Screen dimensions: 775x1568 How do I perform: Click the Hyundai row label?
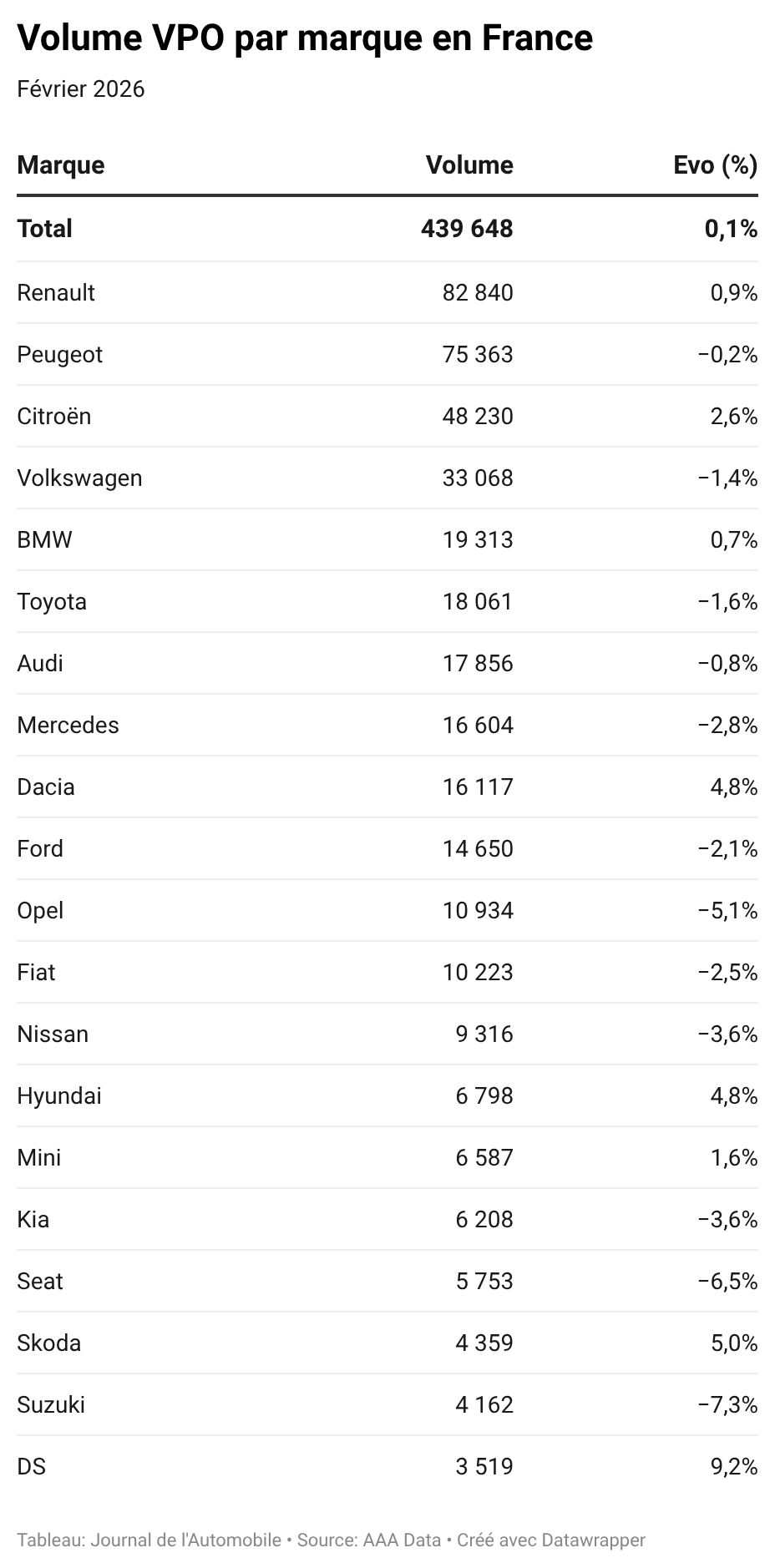point(59,1096)
